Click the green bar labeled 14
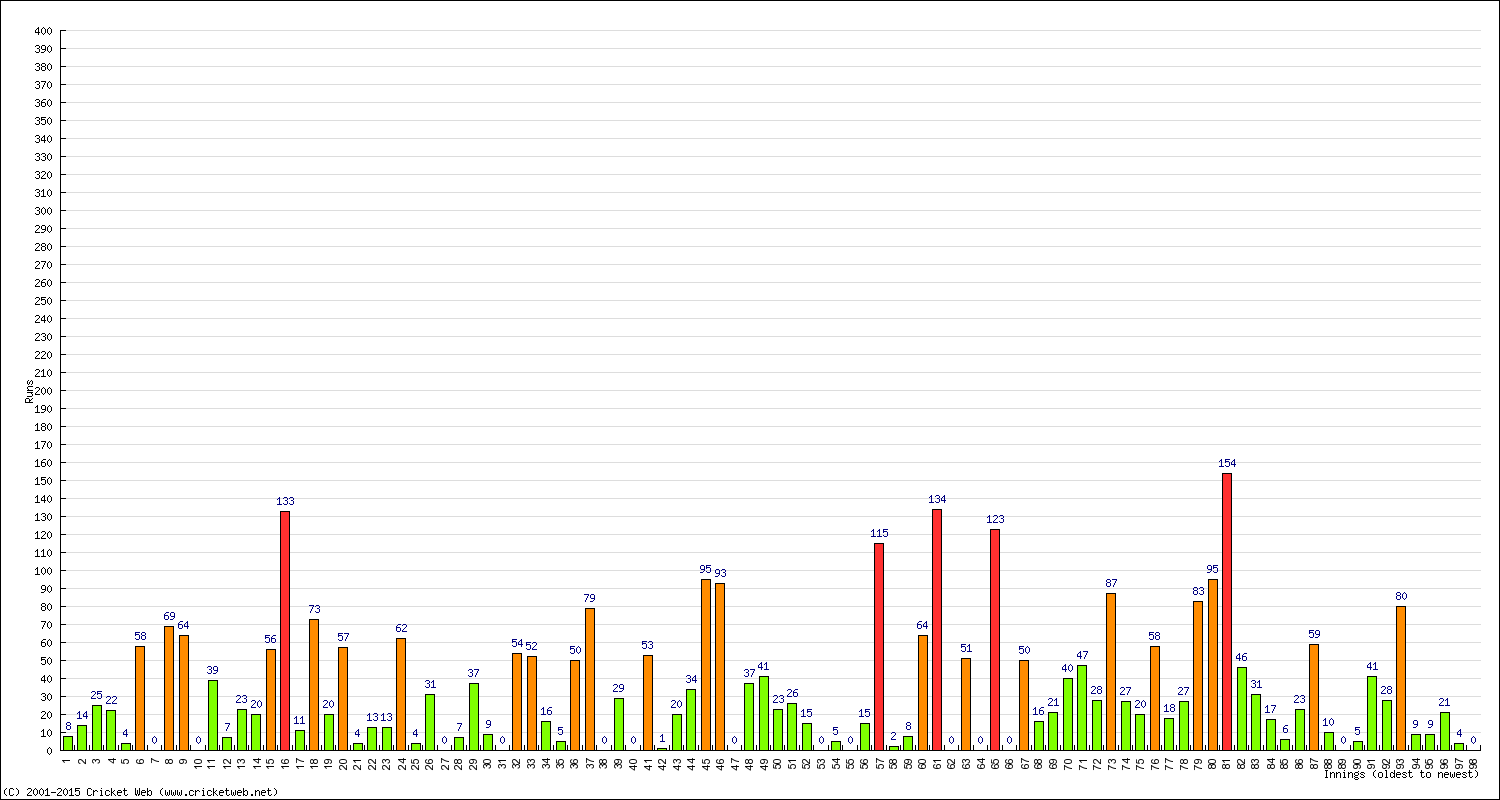Image resolution: width=1500 pixels, height=800 pixels. pos(82,738)
